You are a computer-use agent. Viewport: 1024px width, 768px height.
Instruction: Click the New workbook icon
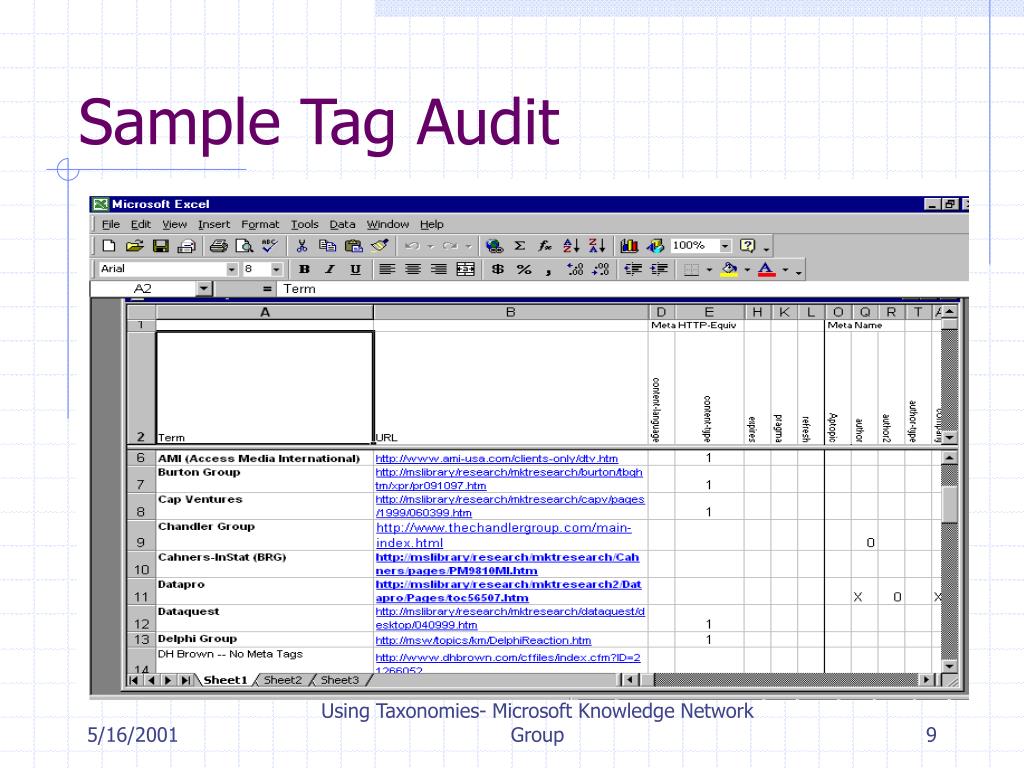(108, 246)
